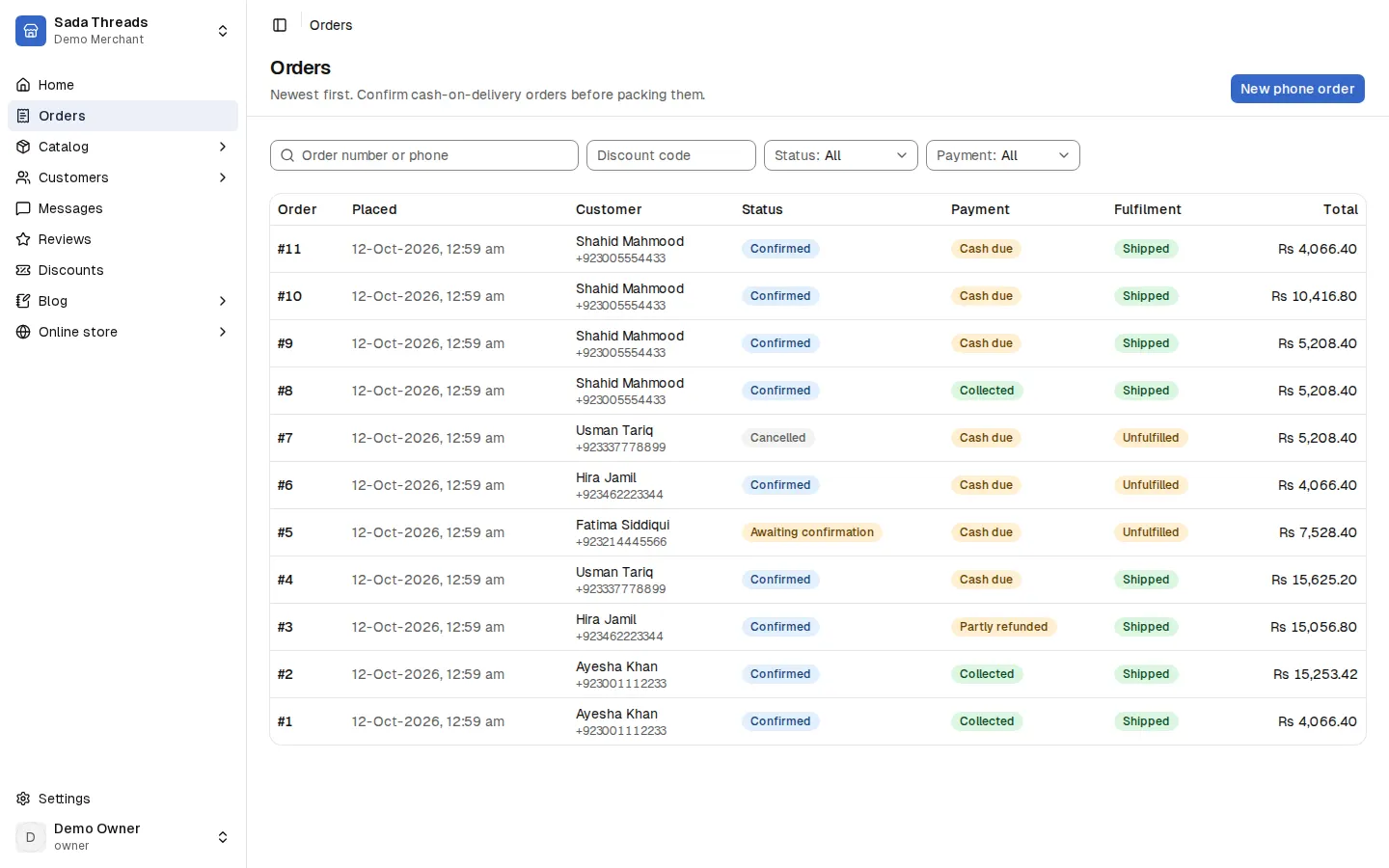This screenshot has height=868, width=1389.
Task: Toggle the sidebar panel icon
Action: tap(280, 25)
